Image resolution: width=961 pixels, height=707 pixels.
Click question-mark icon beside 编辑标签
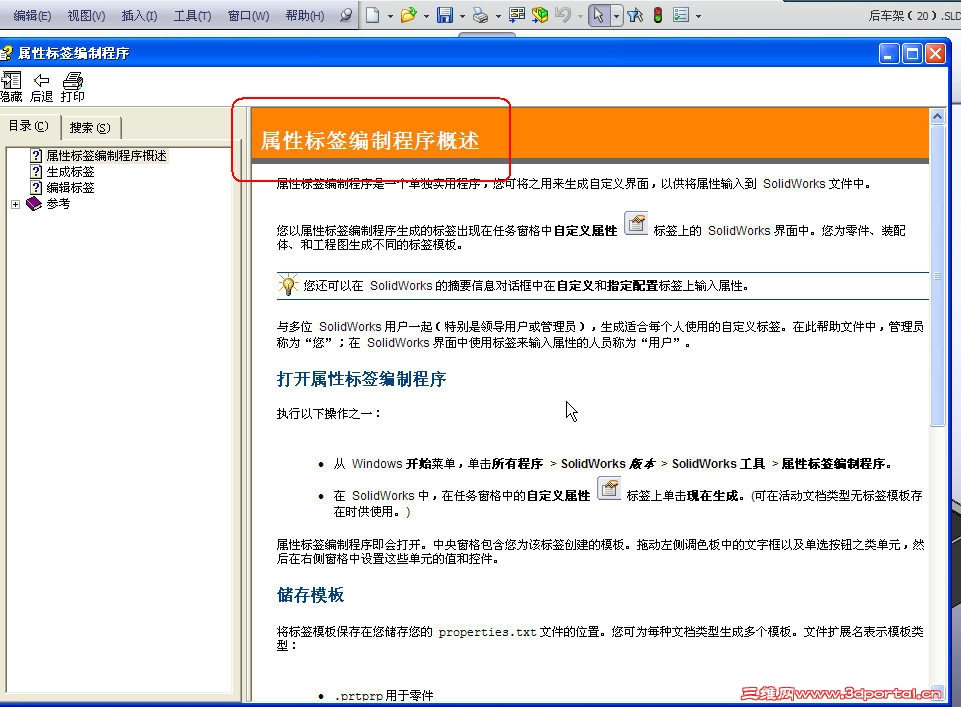coord(36,187)
